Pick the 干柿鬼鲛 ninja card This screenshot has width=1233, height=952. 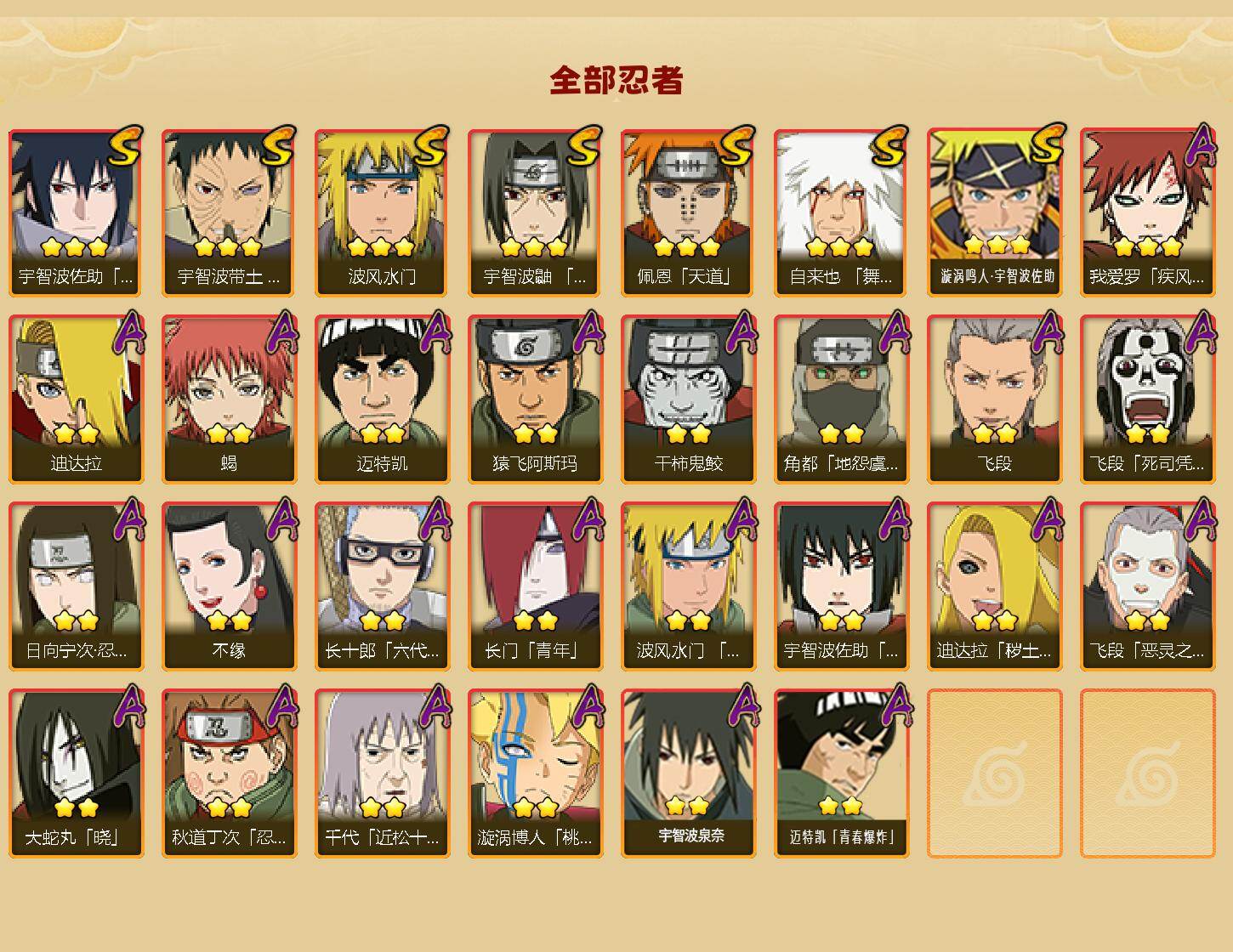[x=688, y=399]
